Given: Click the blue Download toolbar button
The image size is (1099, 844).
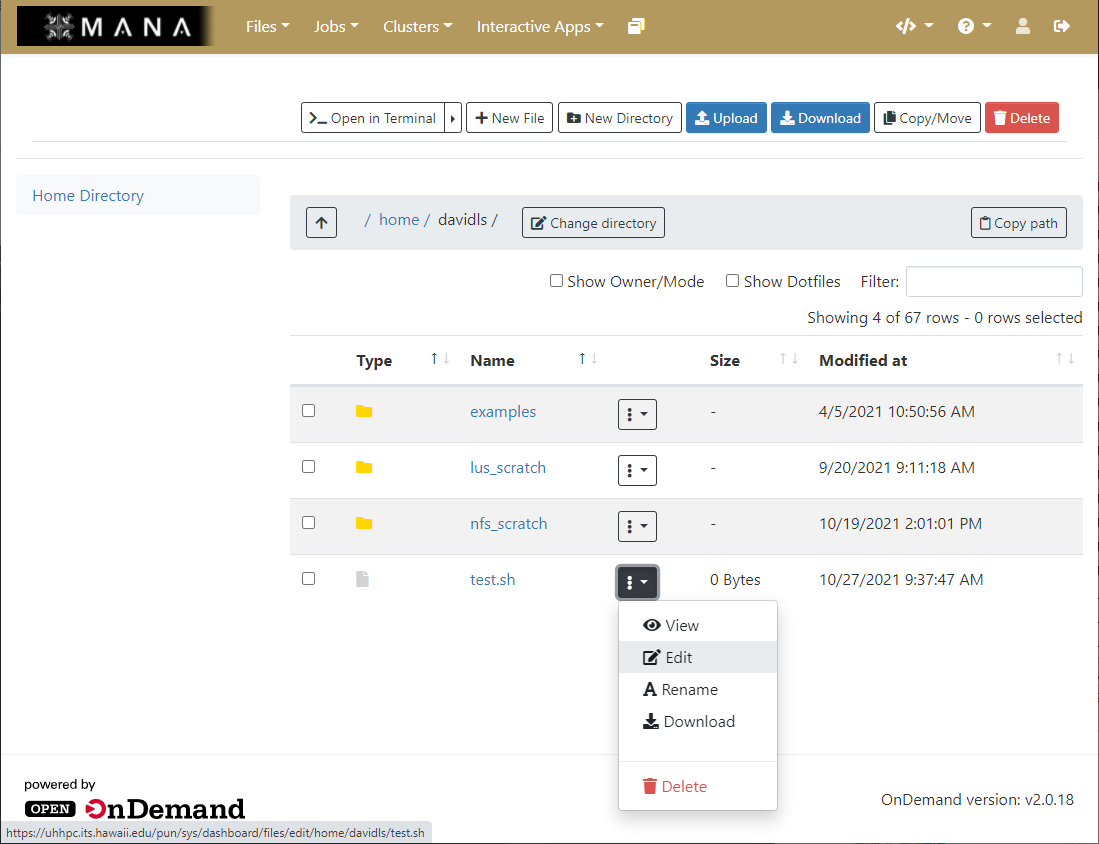Looking at the screenshot, I should 820,118.
